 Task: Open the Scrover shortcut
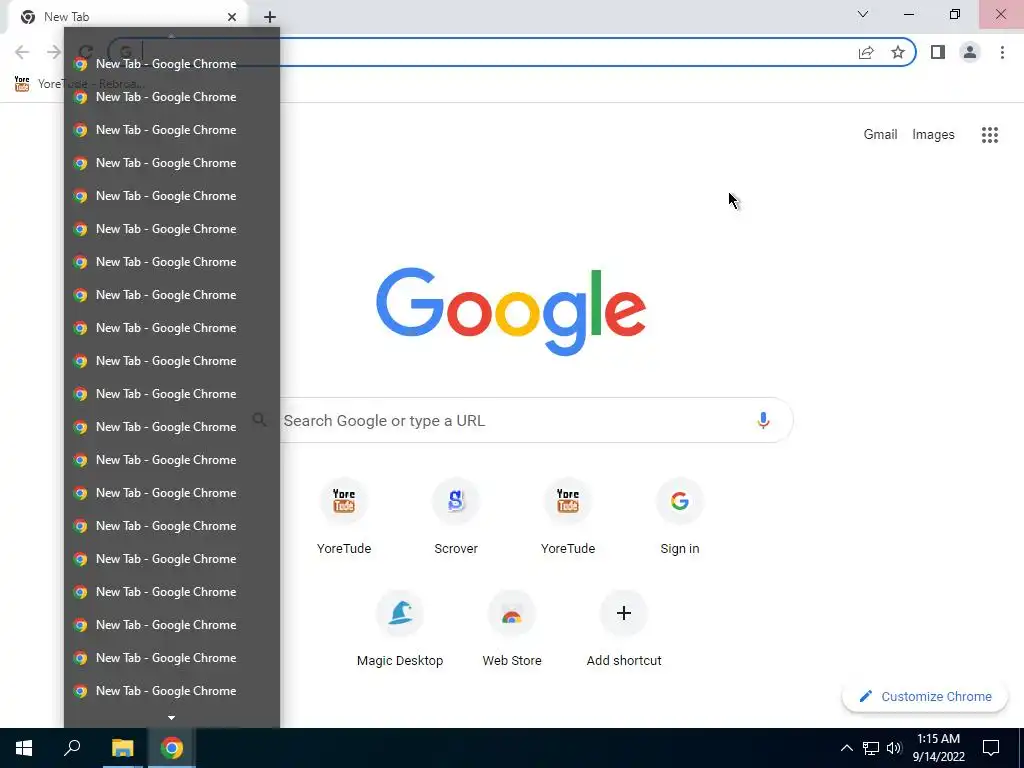pos(456,516)
